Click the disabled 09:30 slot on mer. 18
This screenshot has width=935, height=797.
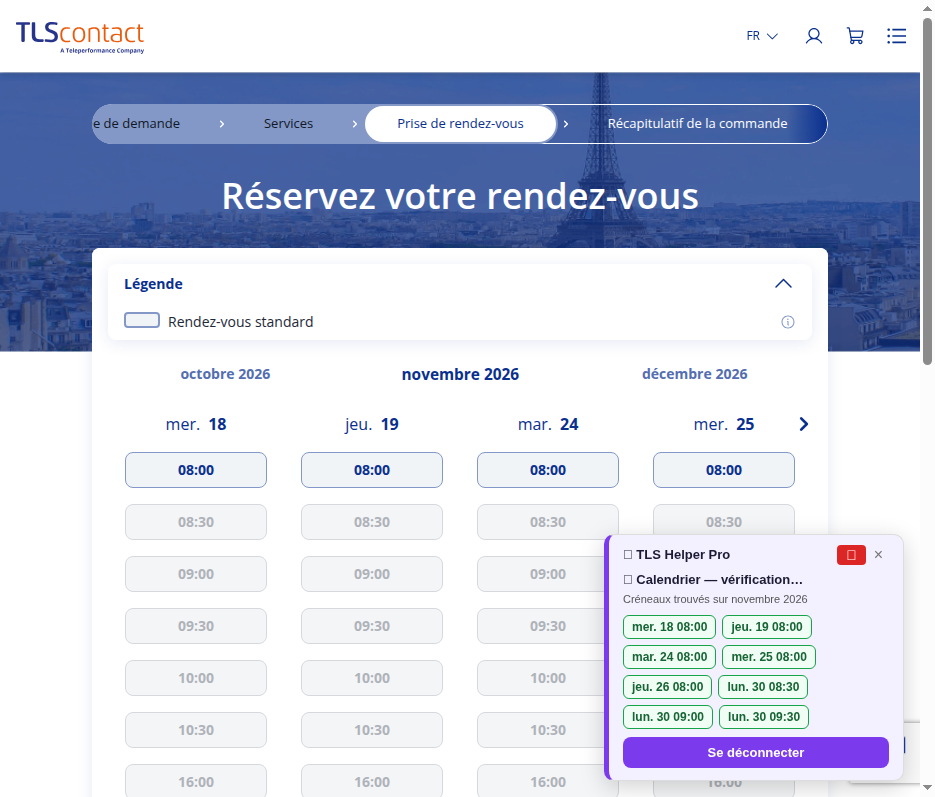pyautogui.click(x=196, y=626)
